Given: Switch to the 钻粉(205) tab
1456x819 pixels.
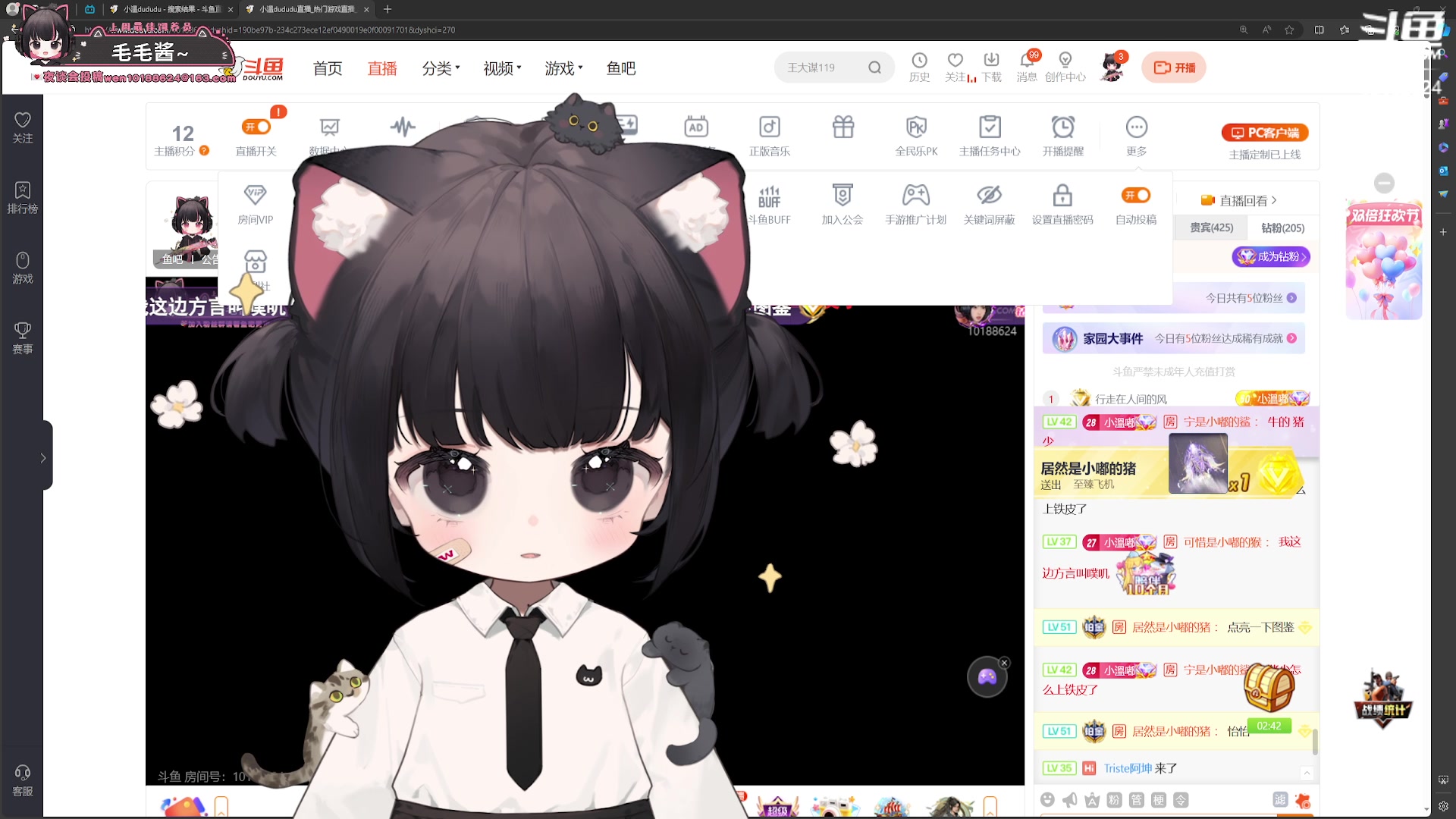Looking at the screenshot, I should click(1282, 227).
